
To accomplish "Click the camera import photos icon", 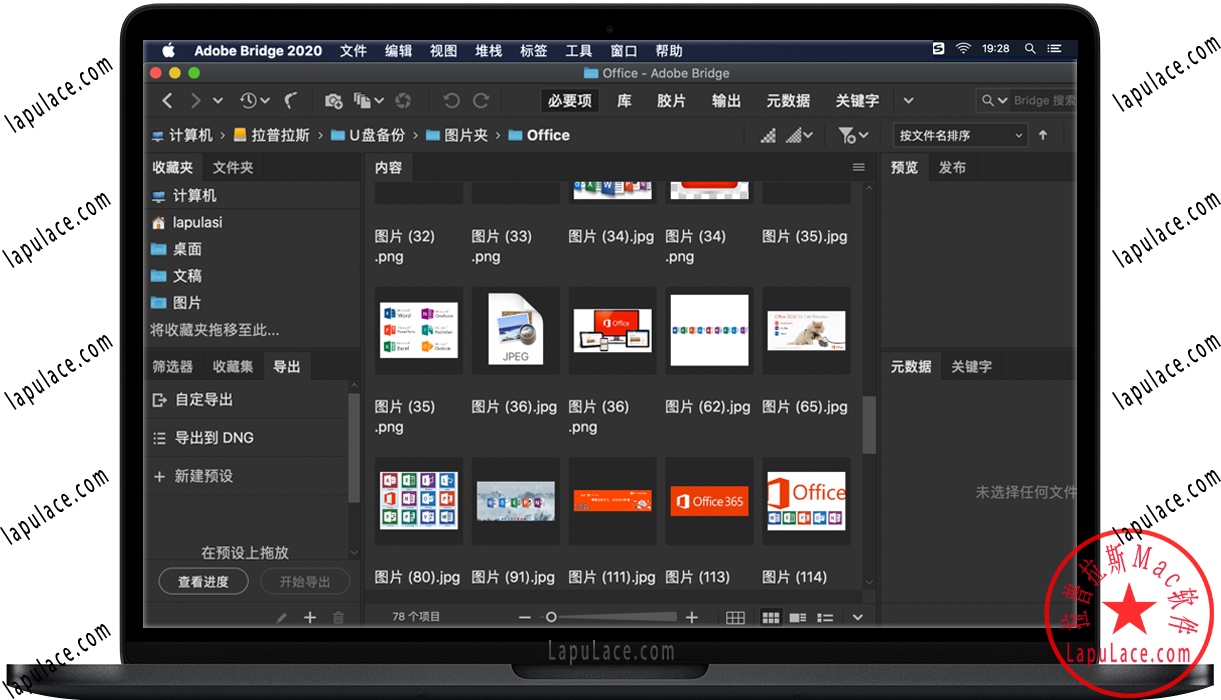I will pyautogui.click(x=333, y=100).
